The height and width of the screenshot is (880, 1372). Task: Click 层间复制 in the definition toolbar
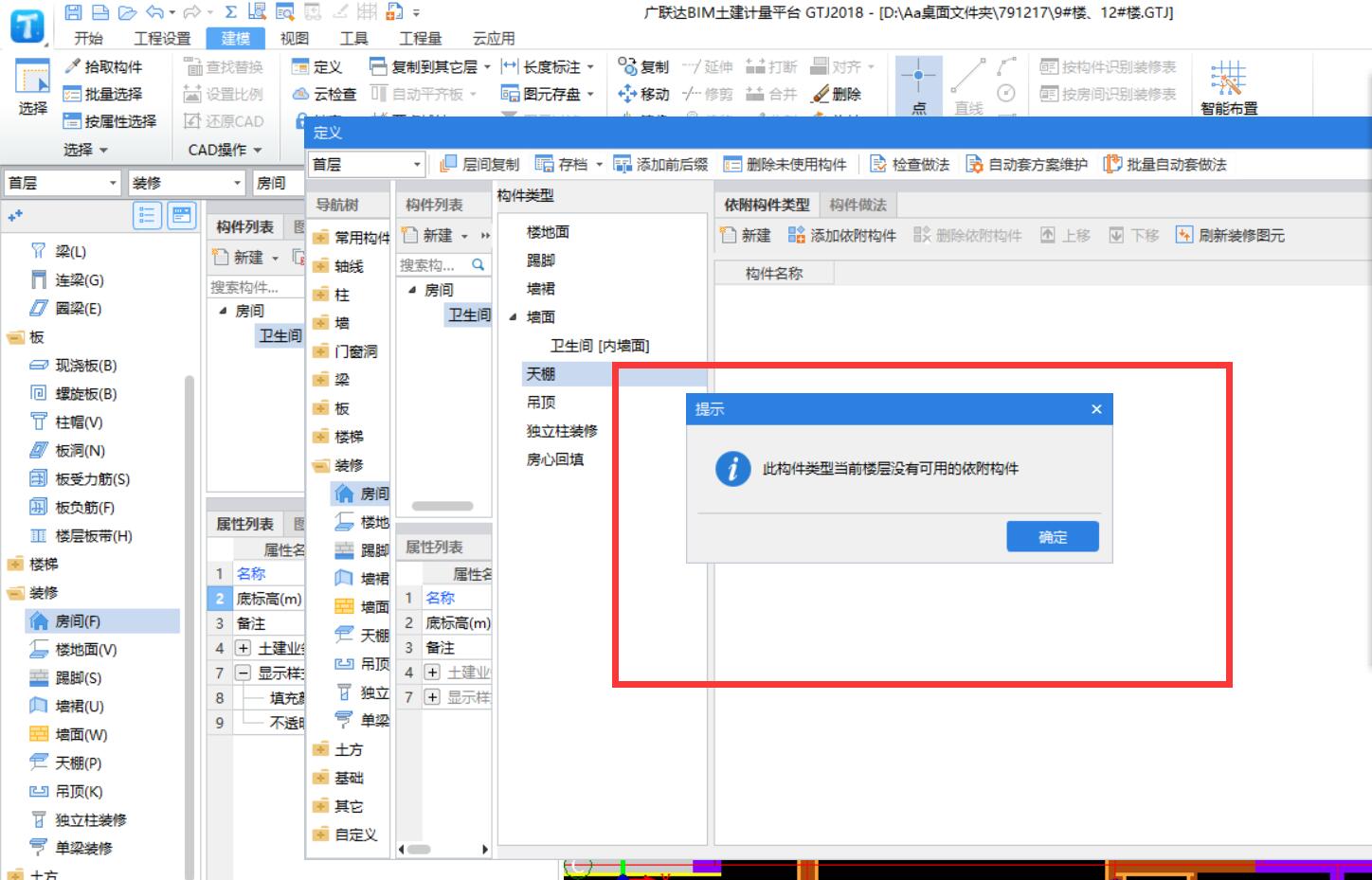(480, 164)
